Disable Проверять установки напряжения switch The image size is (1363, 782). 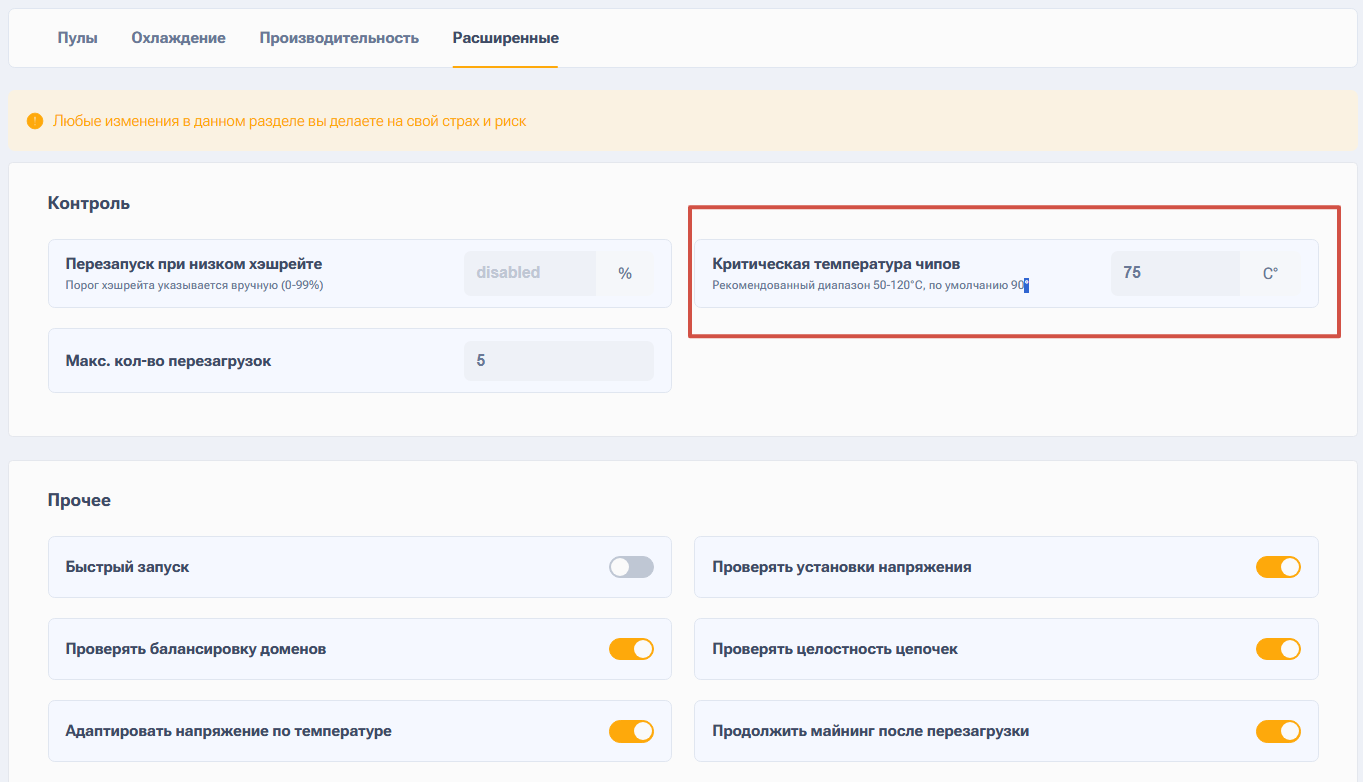coord(1278,567)
